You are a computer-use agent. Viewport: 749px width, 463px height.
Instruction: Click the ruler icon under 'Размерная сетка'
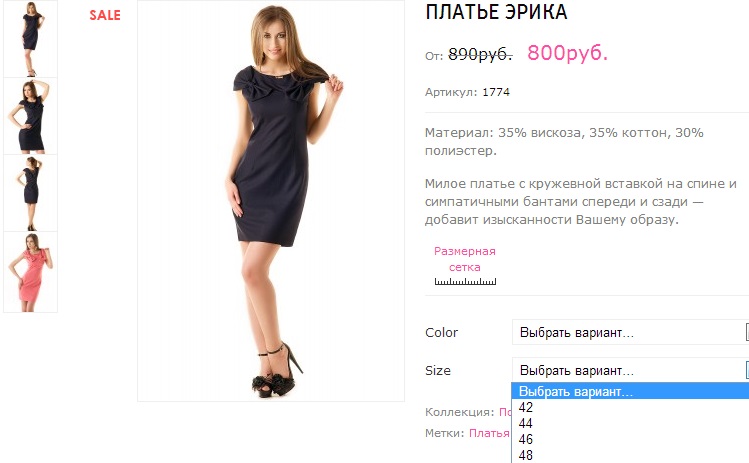coord(465,282)
